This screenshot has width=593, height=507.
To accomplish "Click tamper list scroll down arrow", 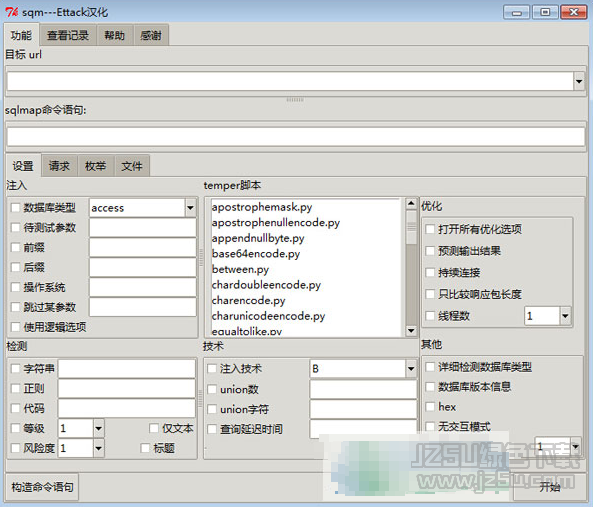I will point(411,331).
